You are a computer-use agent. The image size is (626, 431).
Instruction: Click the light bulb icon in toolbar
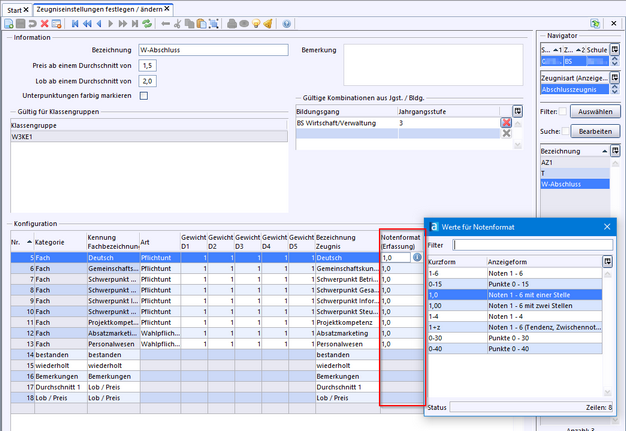[256, 22]
